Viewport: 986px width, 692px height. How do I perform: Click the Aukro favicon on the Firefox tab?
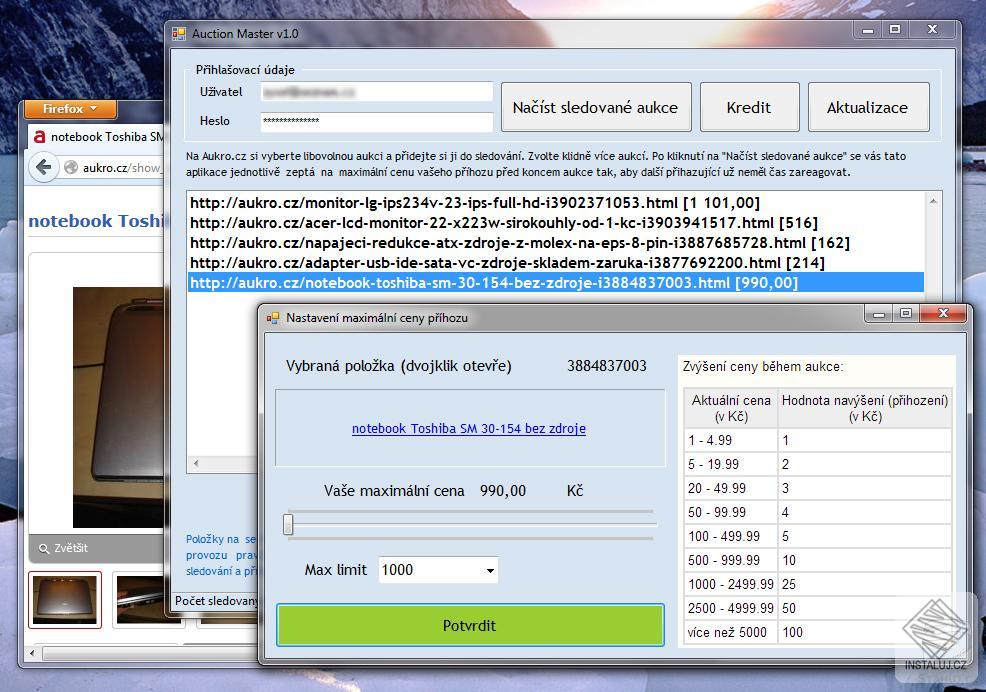[39, 137]
